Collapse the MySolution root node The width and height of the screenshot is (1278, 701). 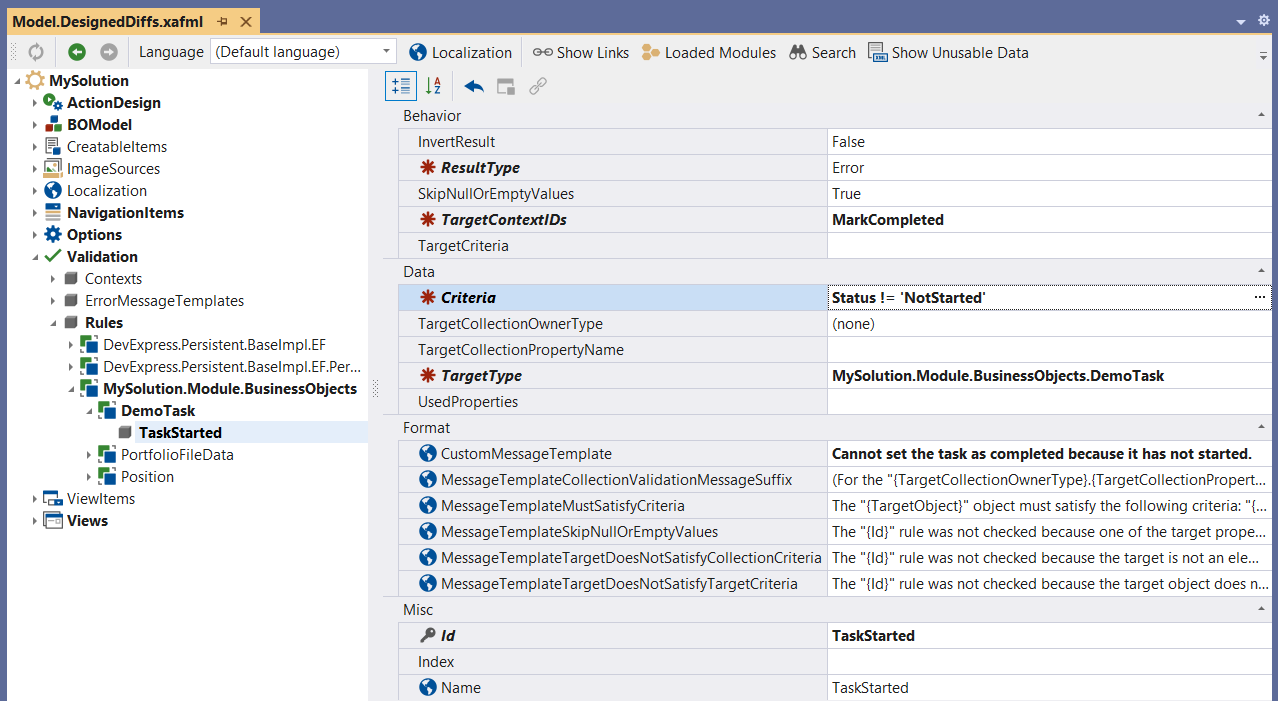[x=16, y=81]
